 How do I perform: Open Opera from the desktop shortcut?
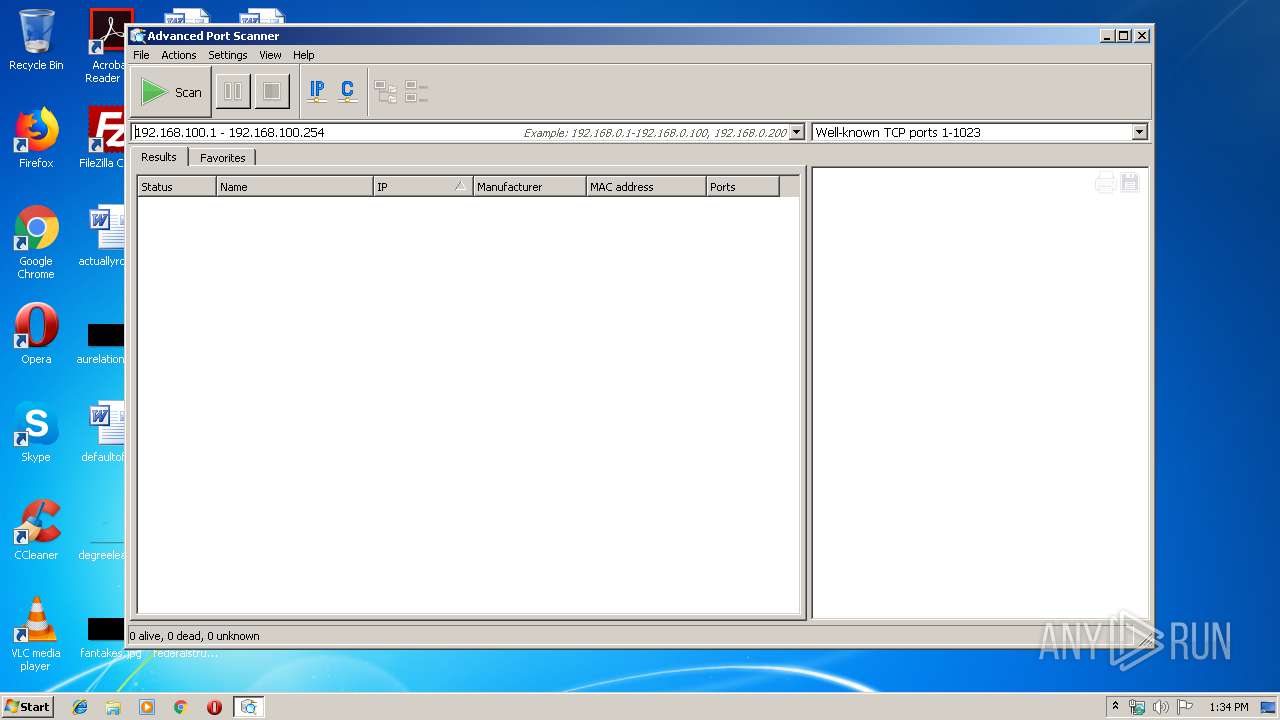(x=36, y=334)
